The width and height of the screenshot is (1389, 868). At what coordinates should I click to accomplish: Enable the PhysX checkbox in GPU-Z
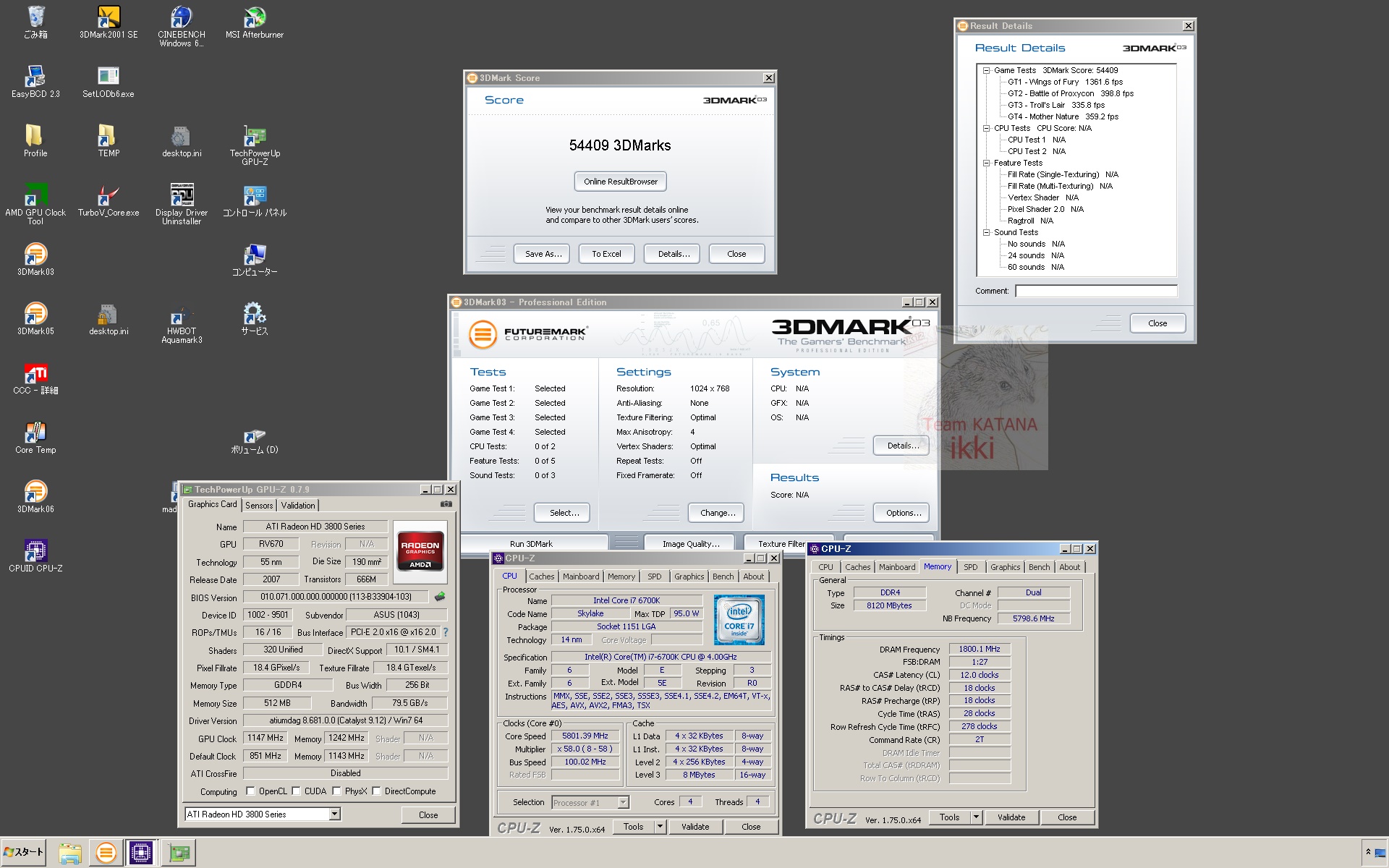[336, 791]
